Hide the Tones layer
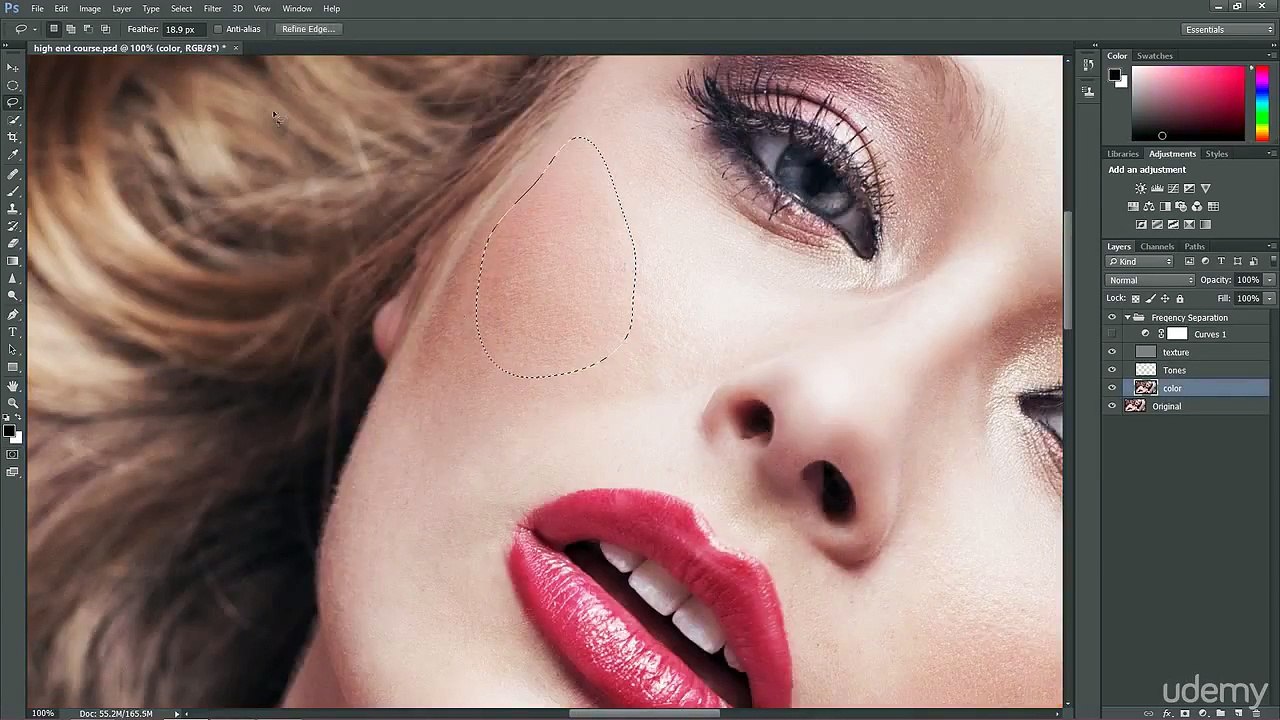 point(1112,370)
